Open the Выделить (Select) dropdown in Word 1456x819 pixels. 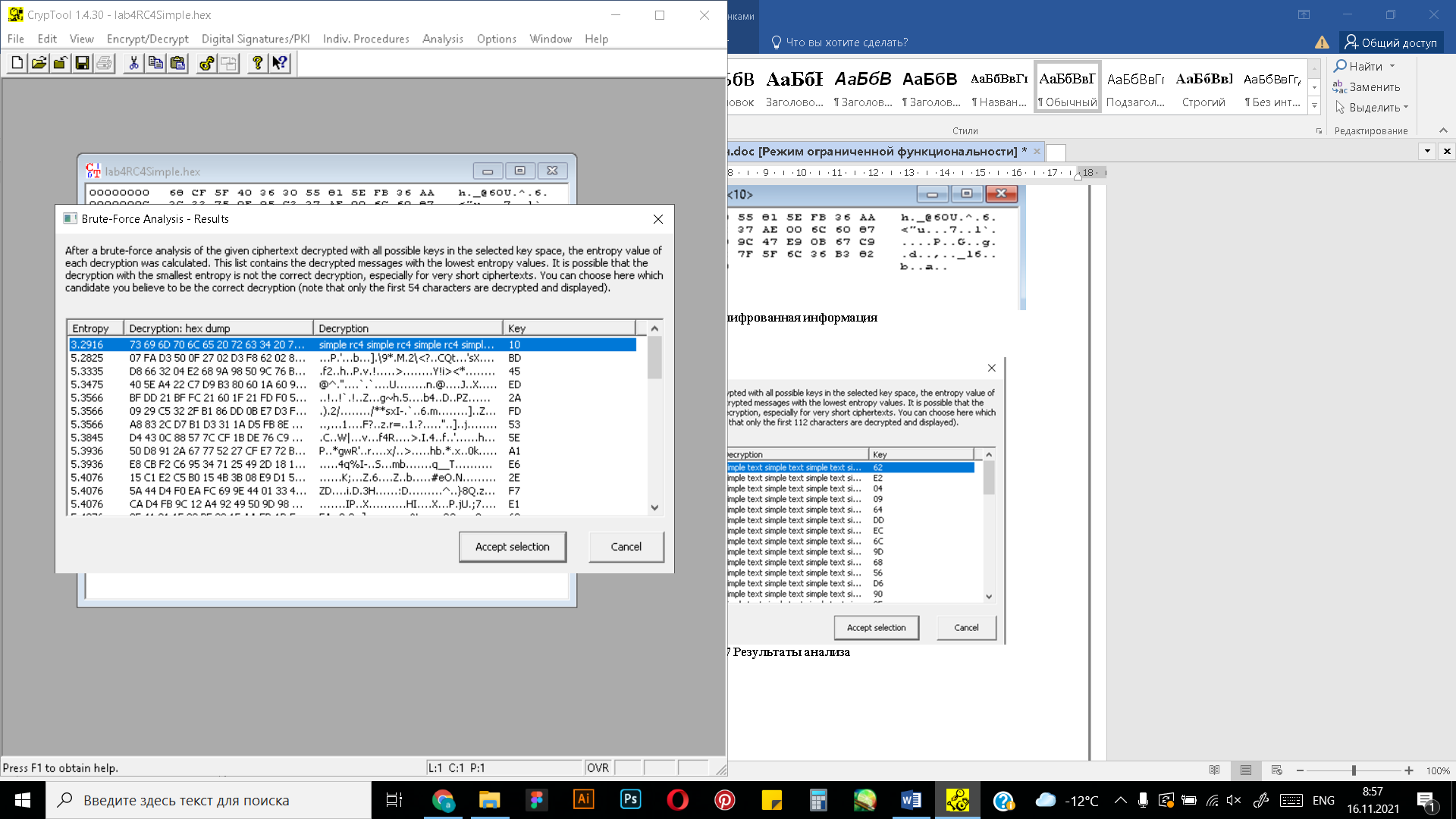1372,108
